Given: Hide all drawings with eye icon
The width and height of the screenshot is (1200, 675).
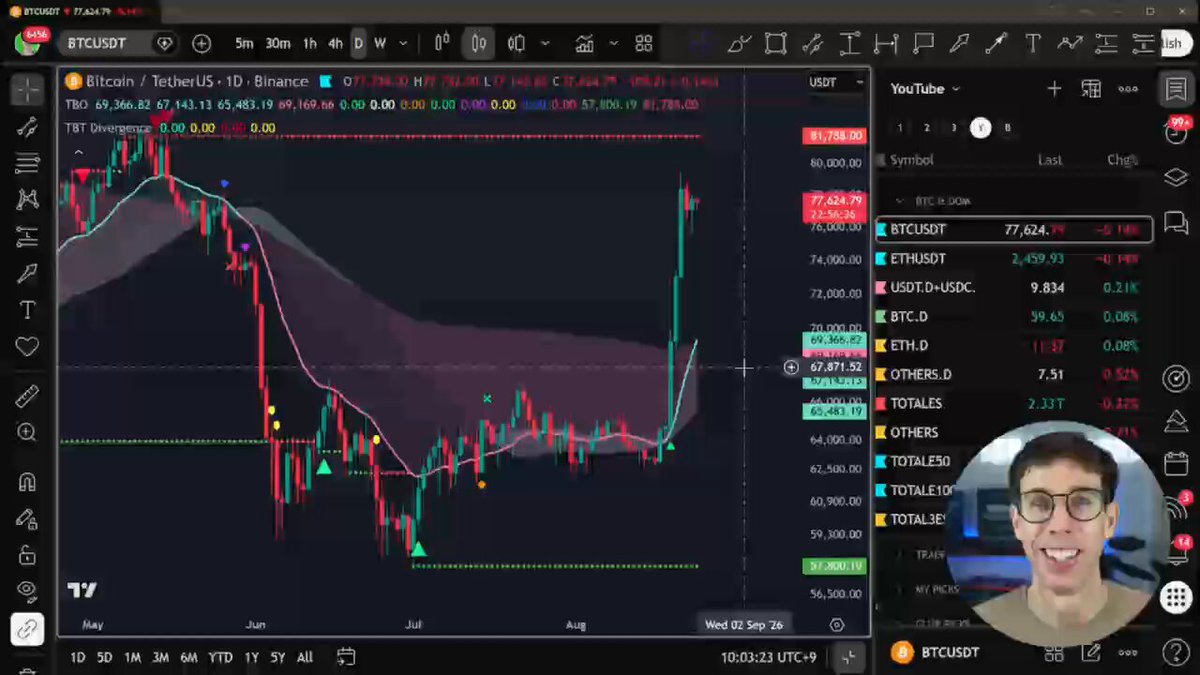Looking at the screenshot, I should coord(27,591).
